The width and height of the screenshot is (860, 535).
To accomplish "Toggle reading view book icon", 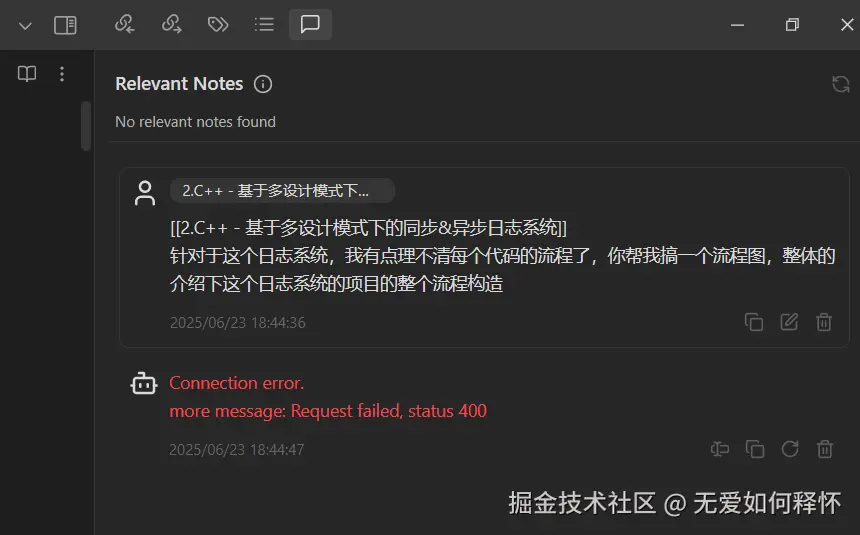I will coord(27,74).
